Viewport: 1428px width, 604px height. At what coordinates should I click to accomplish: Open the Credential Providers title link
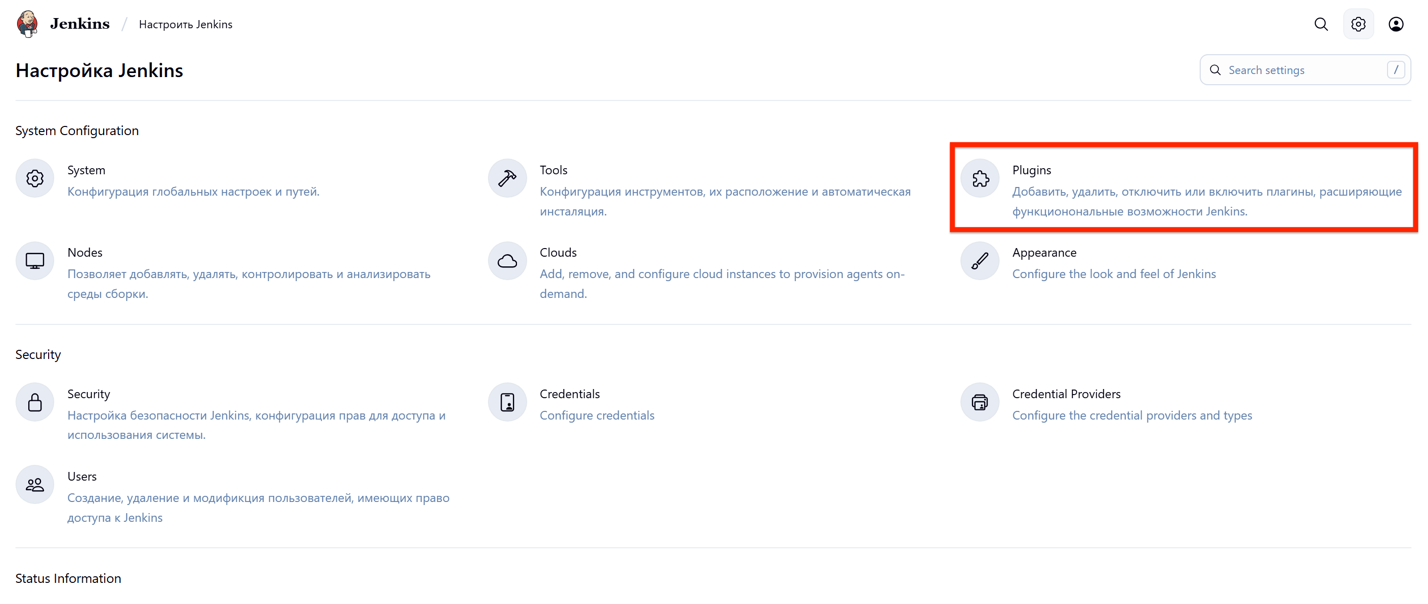(x=1066, y=394)
